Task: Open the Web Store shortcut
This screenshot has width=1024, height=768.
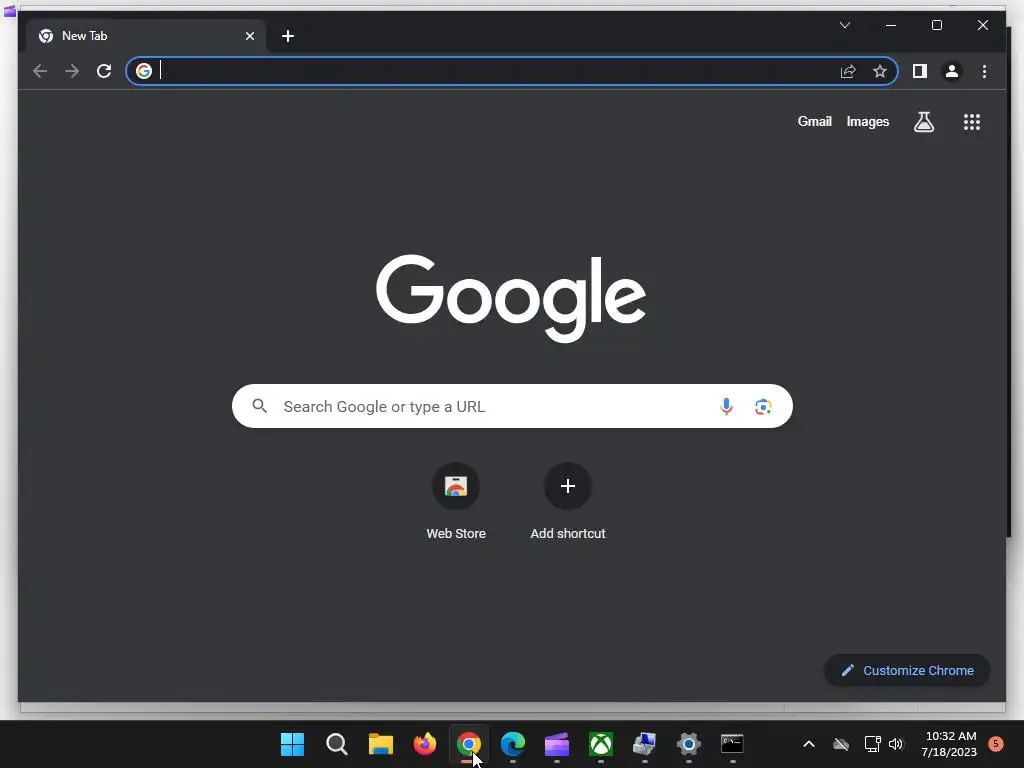Action: [456, 502]
